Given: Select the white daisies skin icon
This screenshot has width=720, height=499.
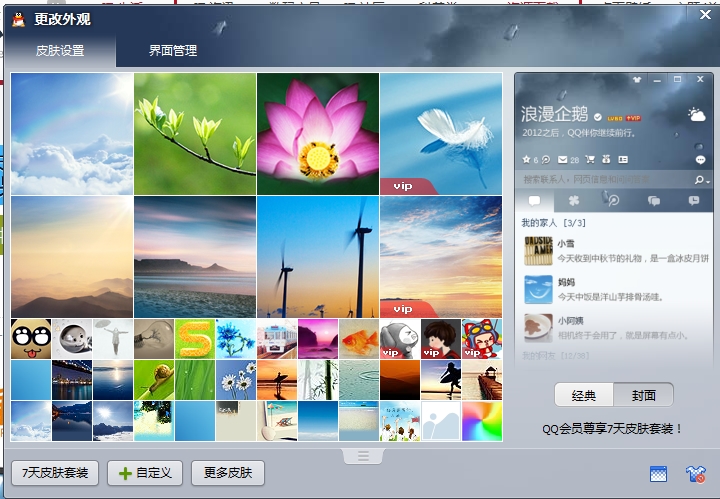Looking at the screenshot, I should click(x=236, y=380).
